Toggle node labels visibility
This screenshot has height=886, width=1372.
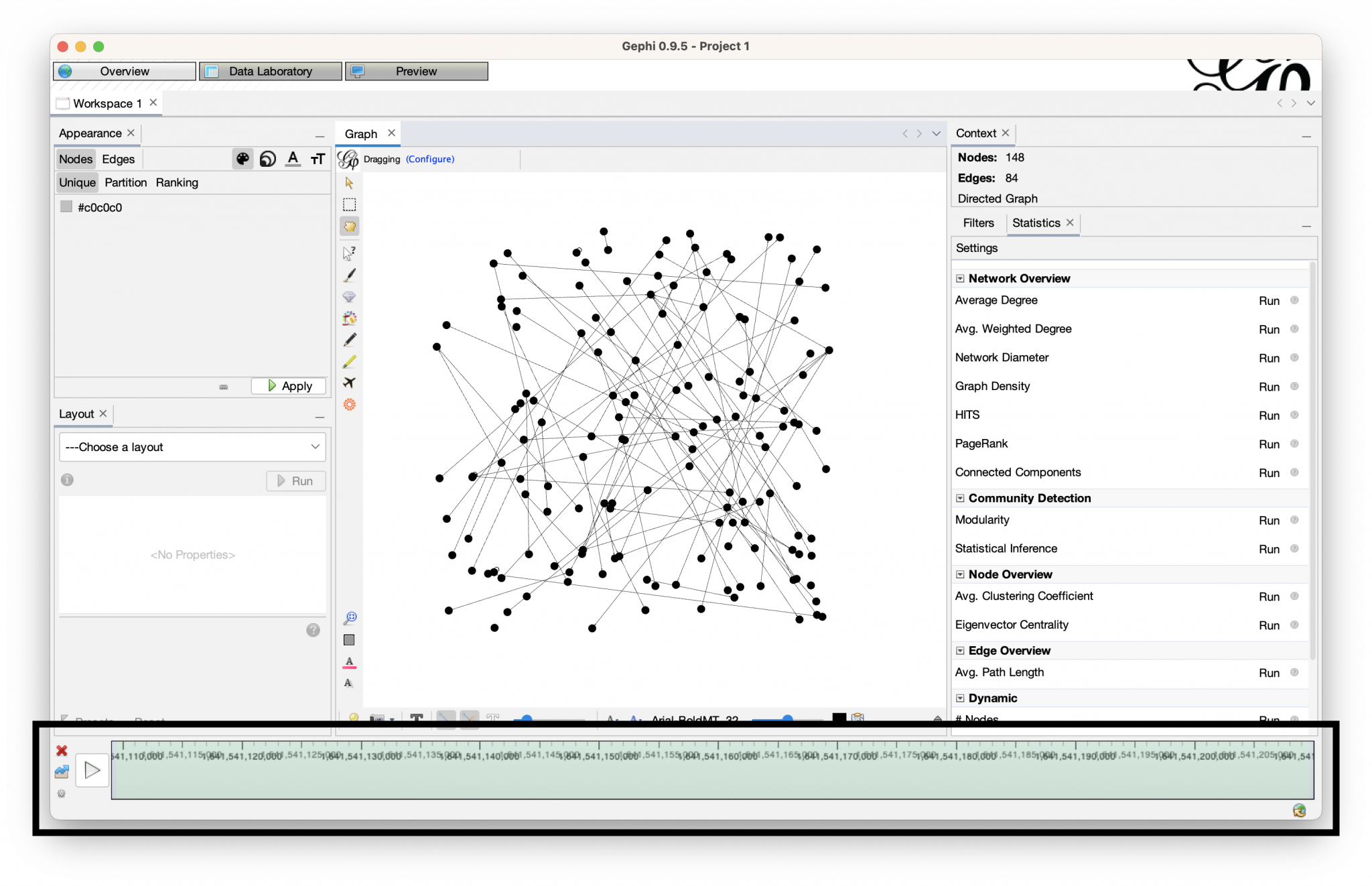(349, 663)
